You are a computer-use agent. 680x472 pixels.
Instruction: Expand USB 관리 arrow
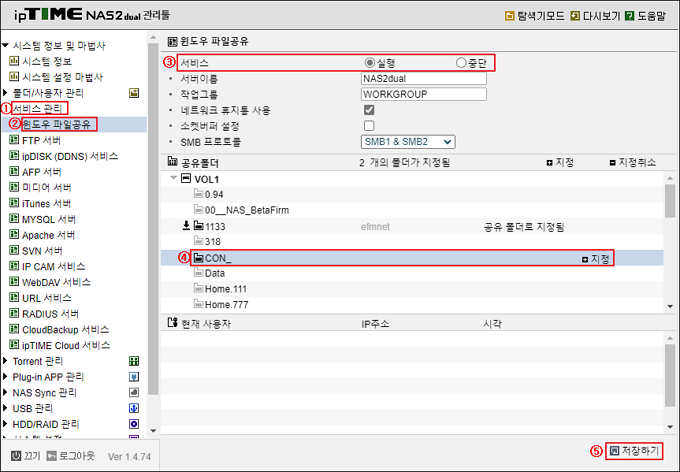(5, 408)
